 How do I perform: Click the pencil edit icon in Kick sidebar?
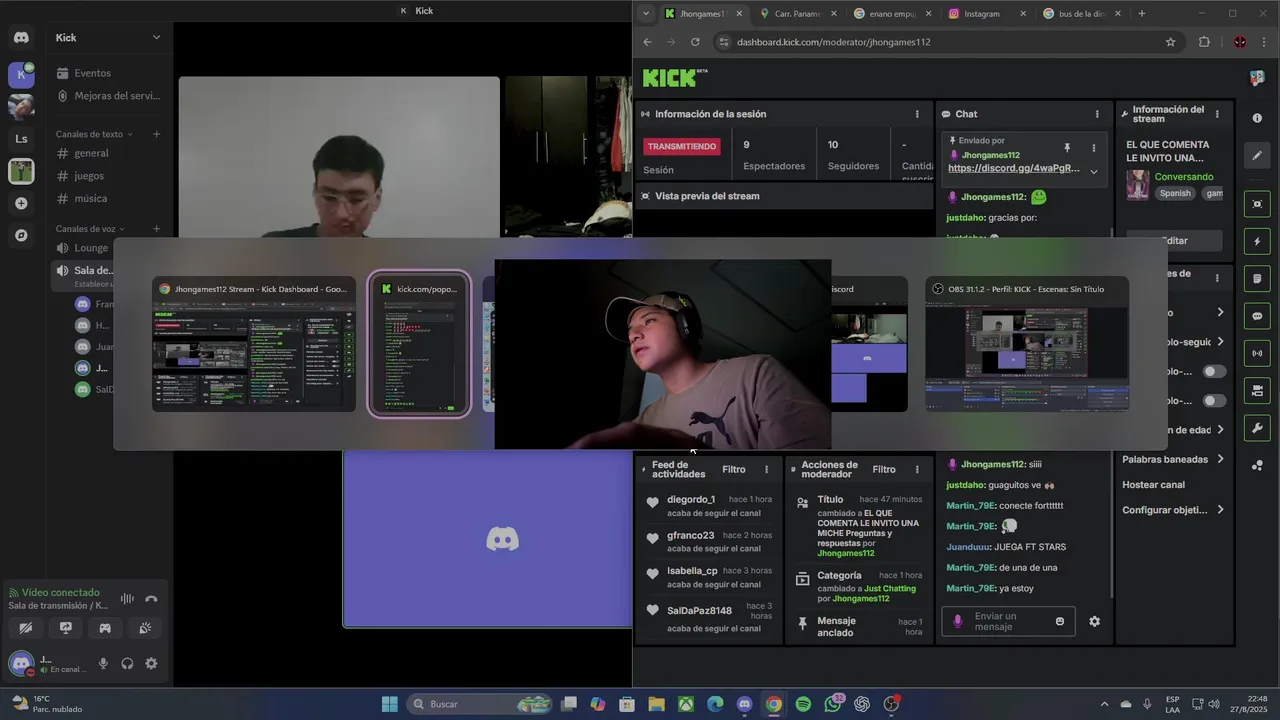[1257, 155]
